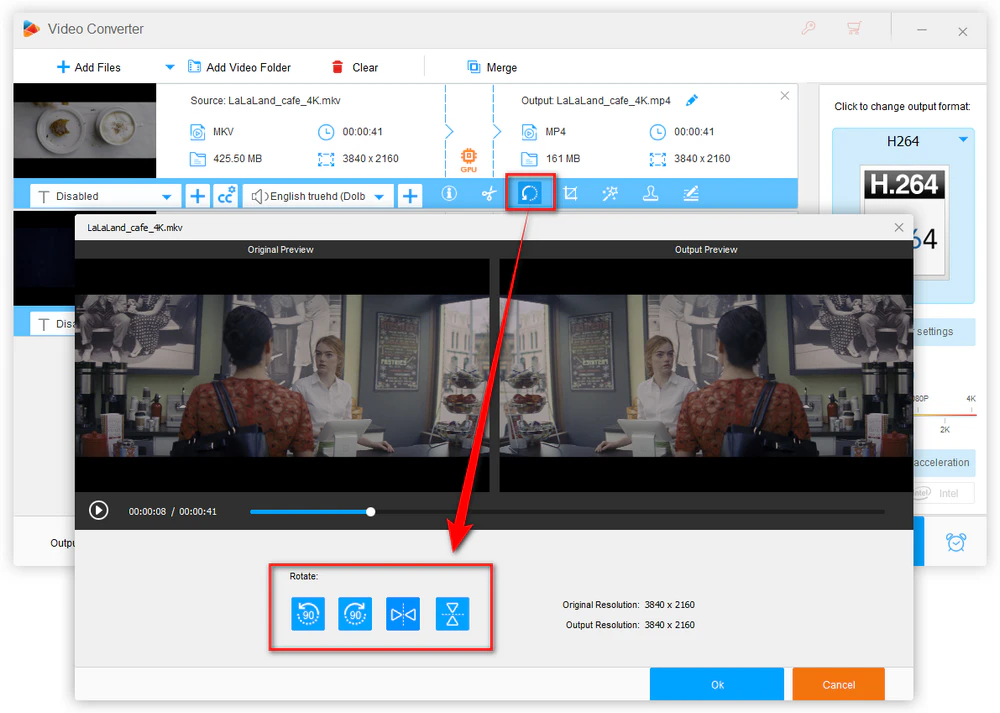1000x713 pixels.
Task: Click Add Video Folder
Action: point(240,67)
